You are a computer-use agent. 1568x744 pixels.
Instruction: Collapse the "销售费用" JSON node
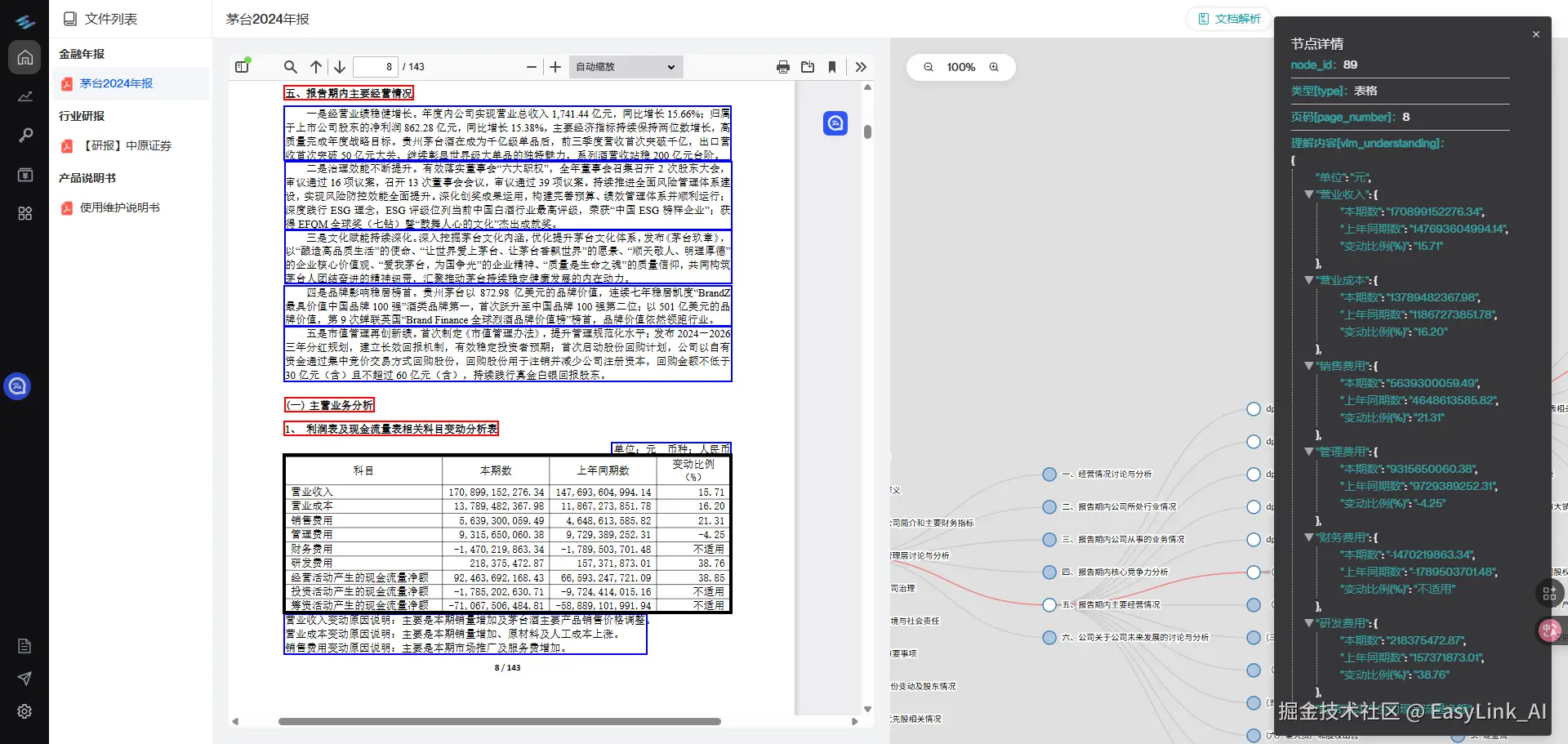click(x=1309, y=366)
